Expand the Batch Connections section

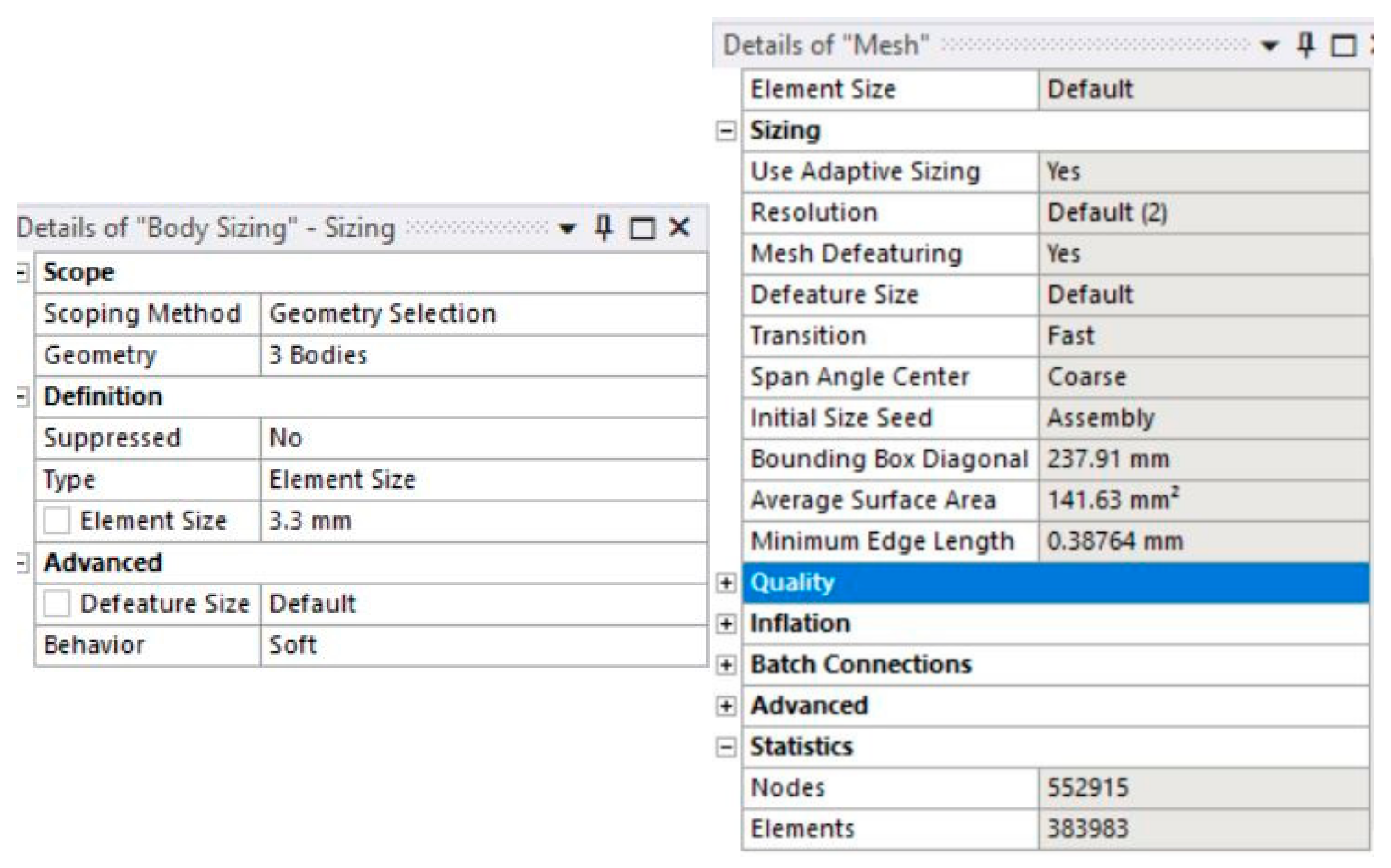[726, 665]
